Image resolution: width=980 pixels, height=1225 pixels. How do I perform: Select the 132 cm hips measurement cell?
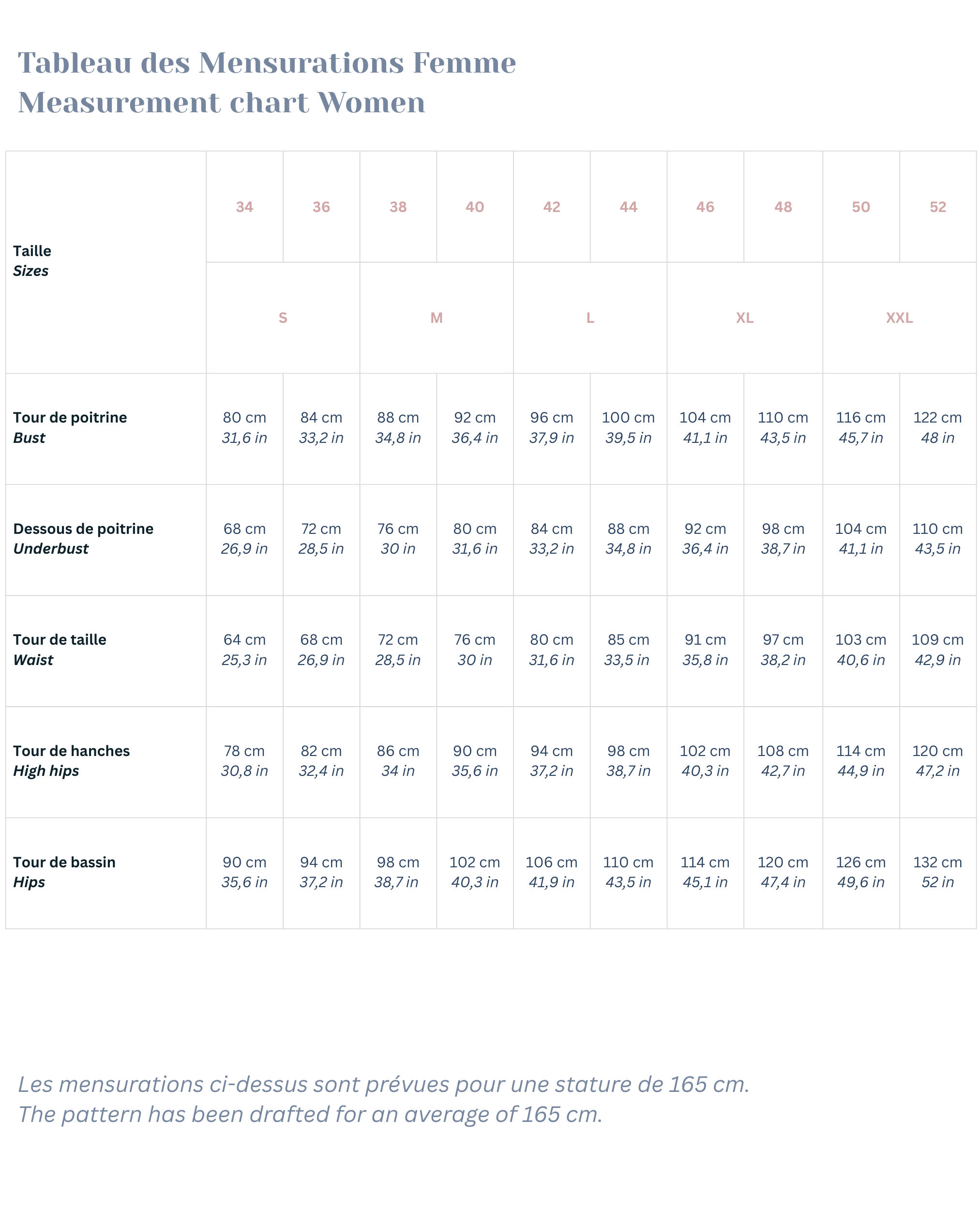[x=937, y=872]
